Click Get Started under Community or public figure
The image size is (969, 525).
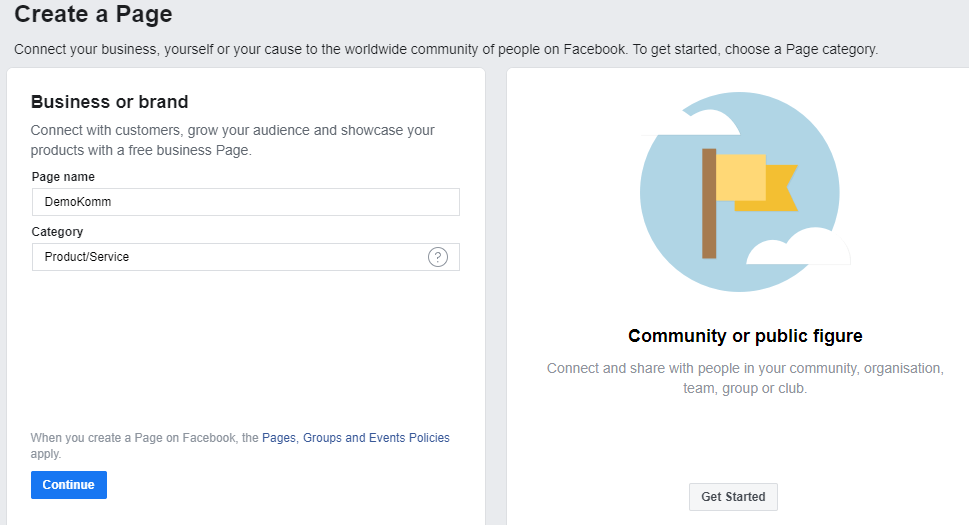pyautogui.click(x=733, y=497)
